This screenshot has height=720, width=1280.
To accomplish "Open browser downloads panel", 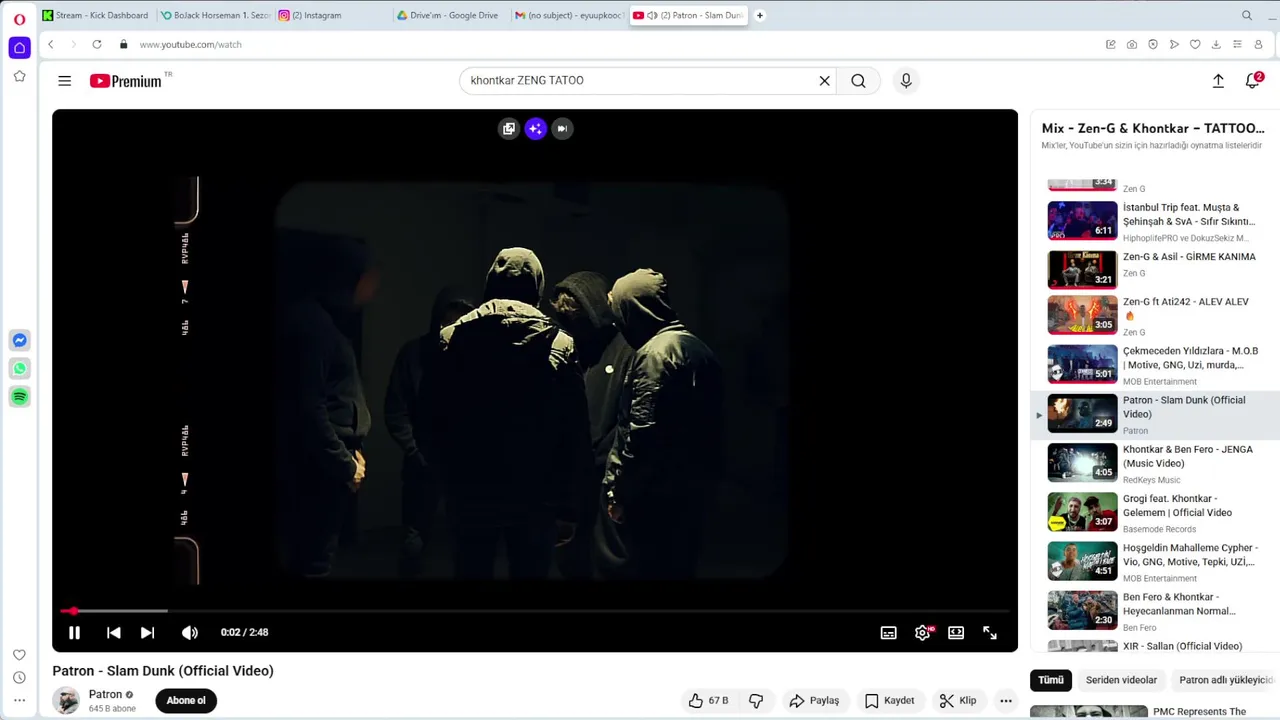I will [x=1216, y=44].
